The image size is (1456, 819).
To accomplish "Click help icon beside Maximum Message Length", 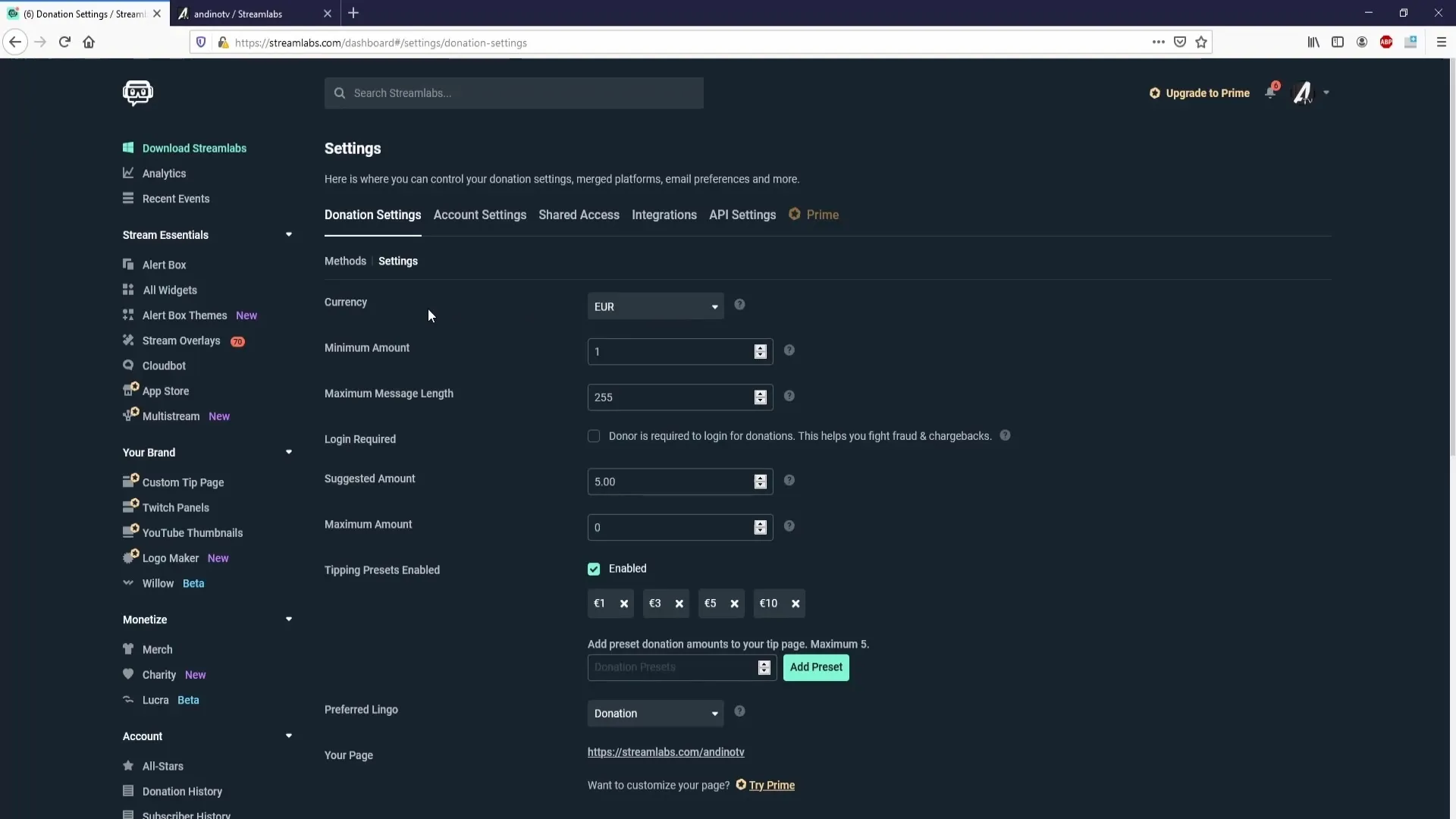I will tap(789, 396).
